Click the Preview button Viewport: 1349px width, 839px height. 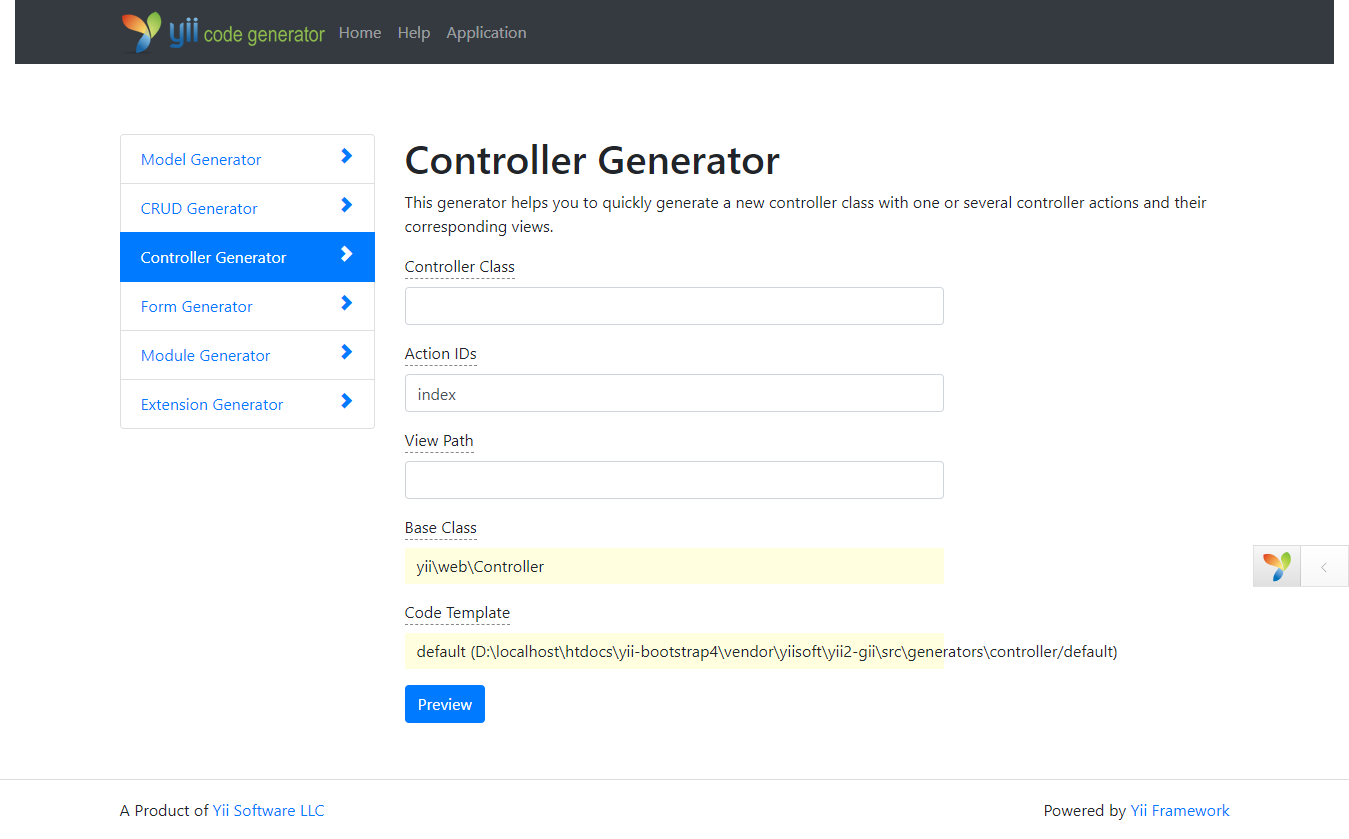[445, 704]
